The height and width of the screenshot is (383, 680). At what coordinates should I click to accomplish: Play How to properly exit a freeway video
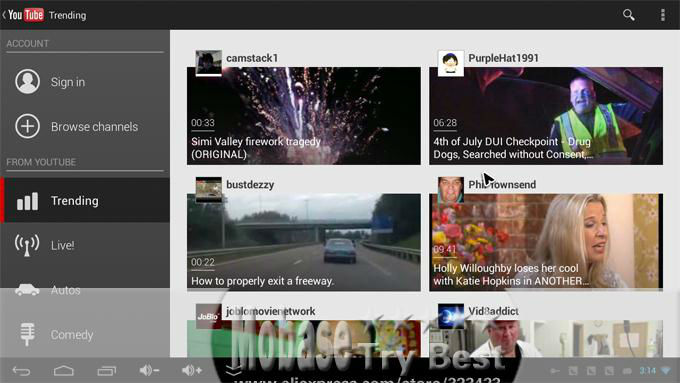coord(304,242)
